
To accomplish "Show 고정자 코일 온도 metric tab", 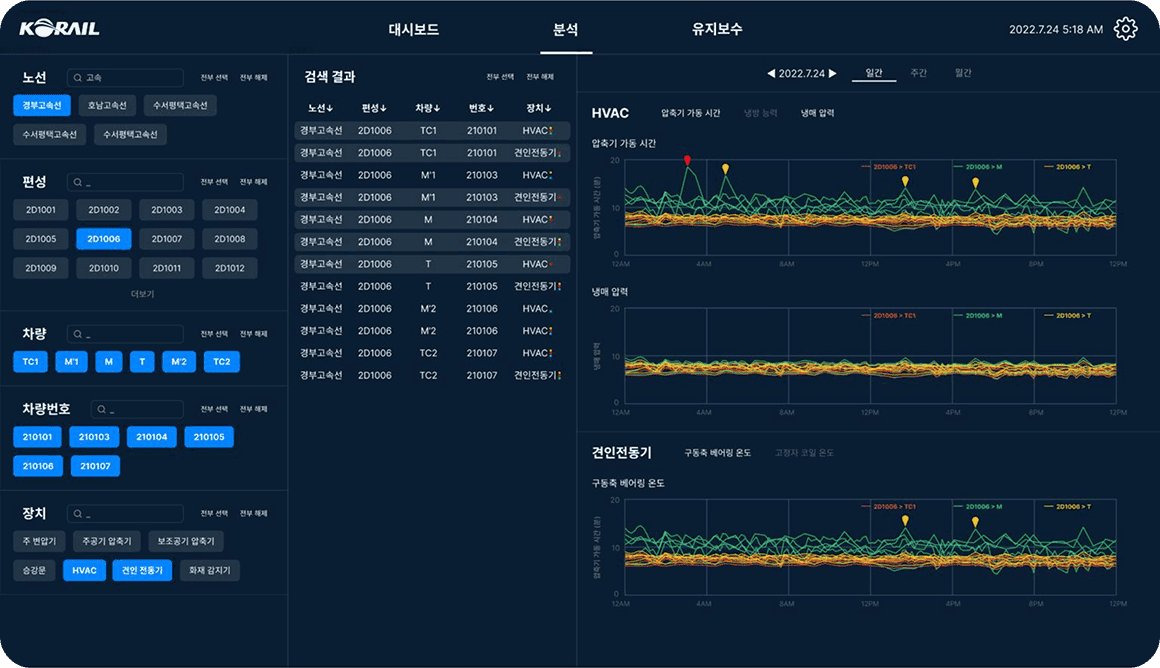I will [x=804, y=453].
